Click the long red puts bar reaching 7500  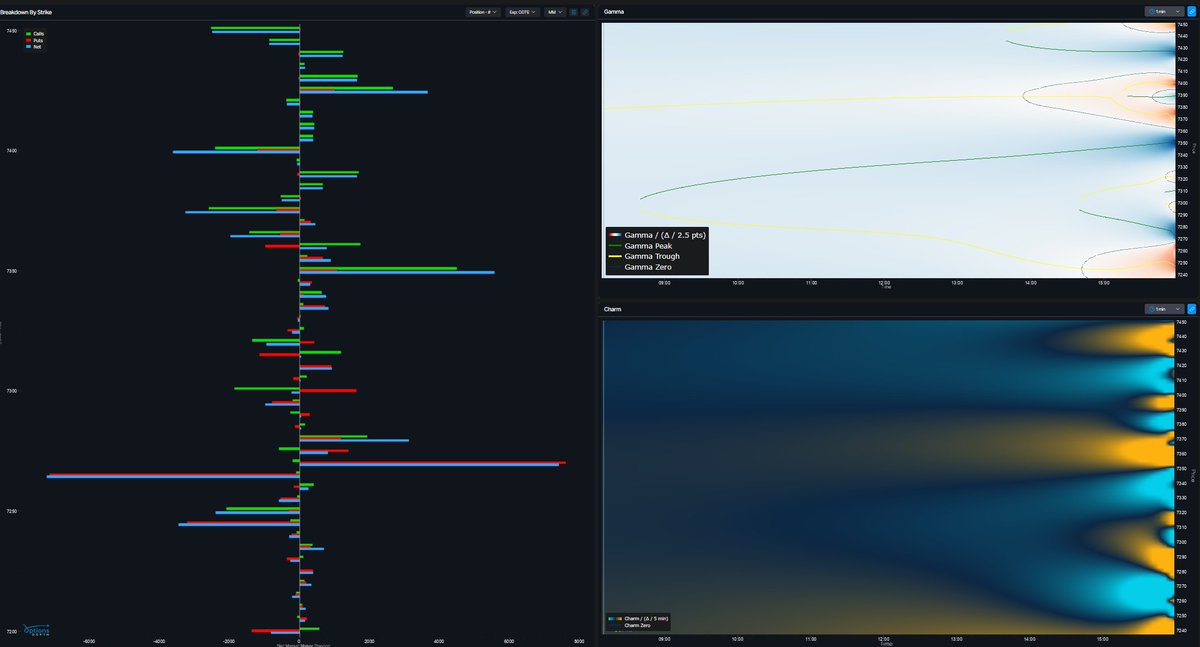[433, 462]
